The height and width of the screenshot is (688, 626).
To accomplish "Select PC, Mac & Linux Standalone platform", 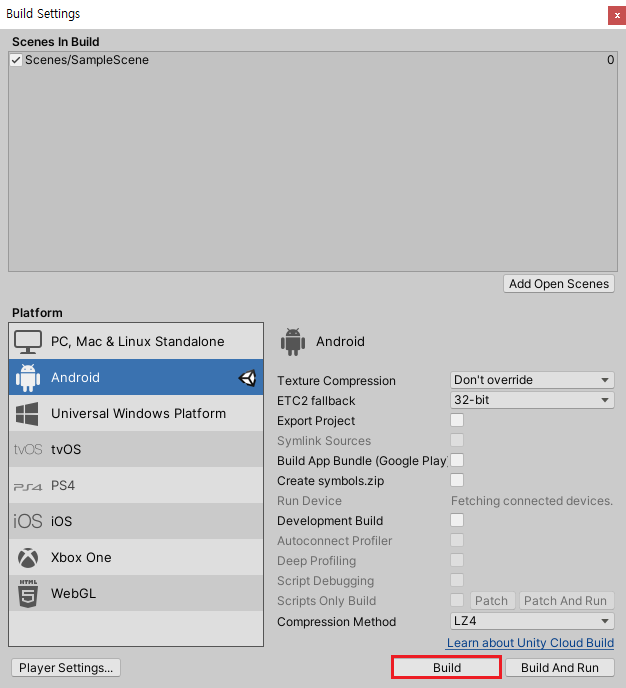I will pyautogui.click(x=136, y=341).
